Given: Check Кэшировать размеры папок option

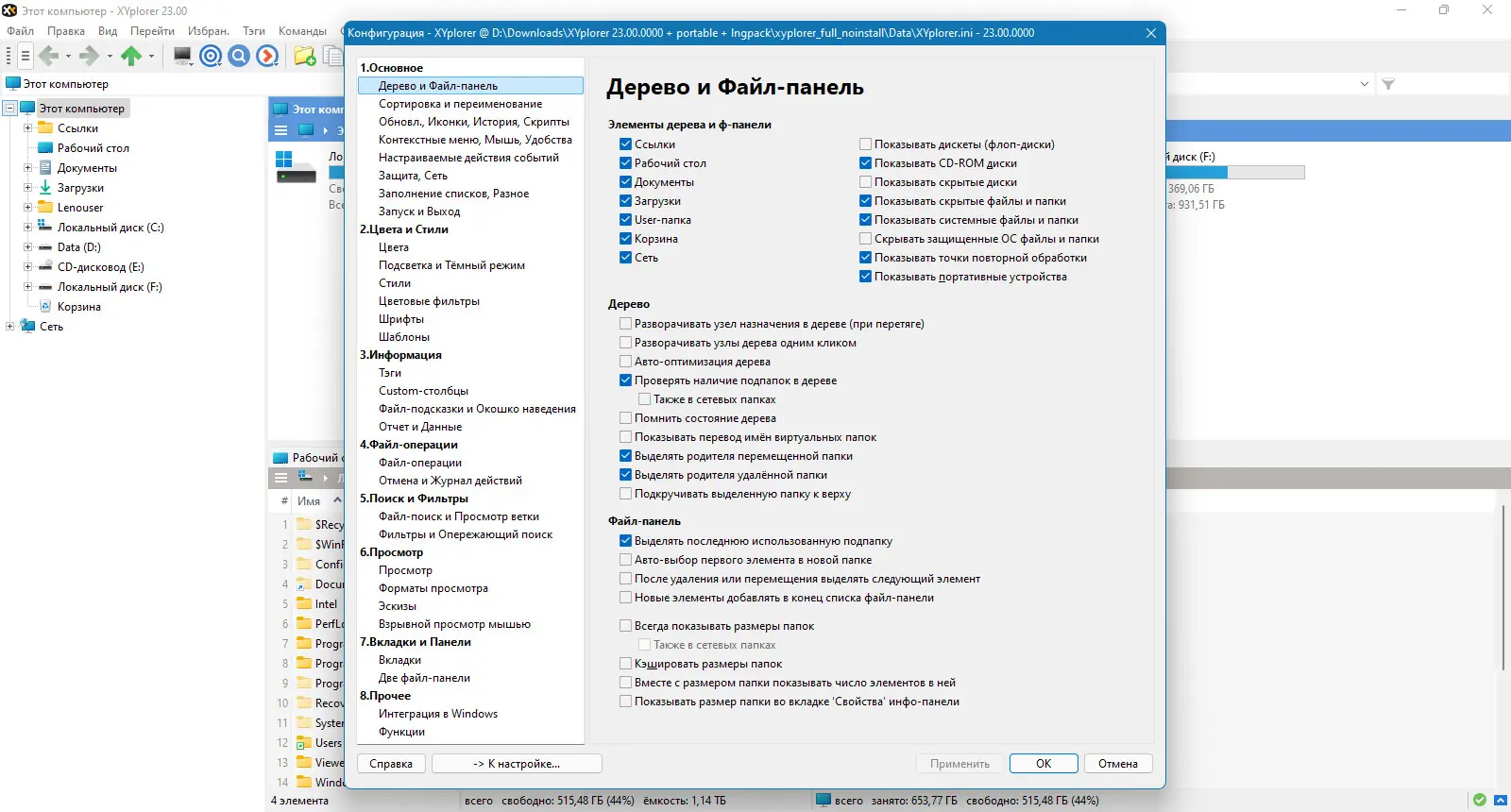Looking at the screenshot, I should click(x=625, y=664).
